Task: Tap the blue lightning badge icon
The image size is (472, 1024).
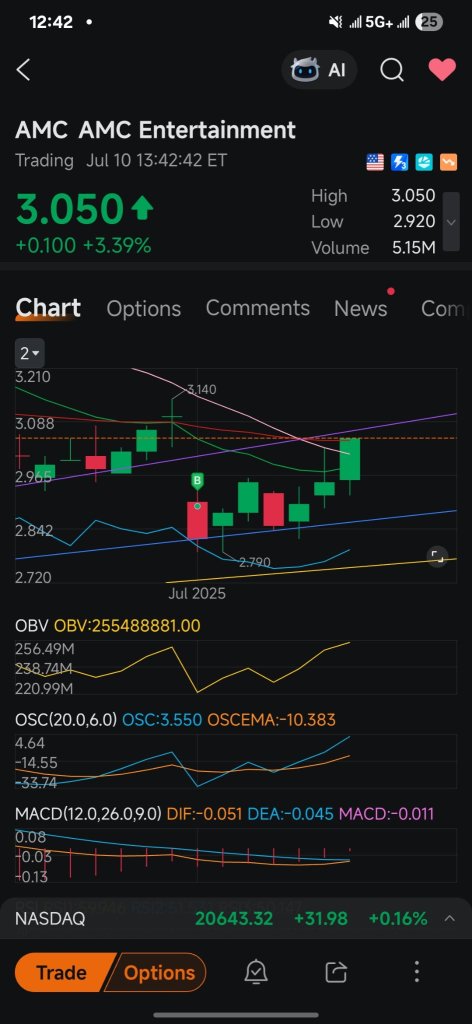Action: [400, 162]
